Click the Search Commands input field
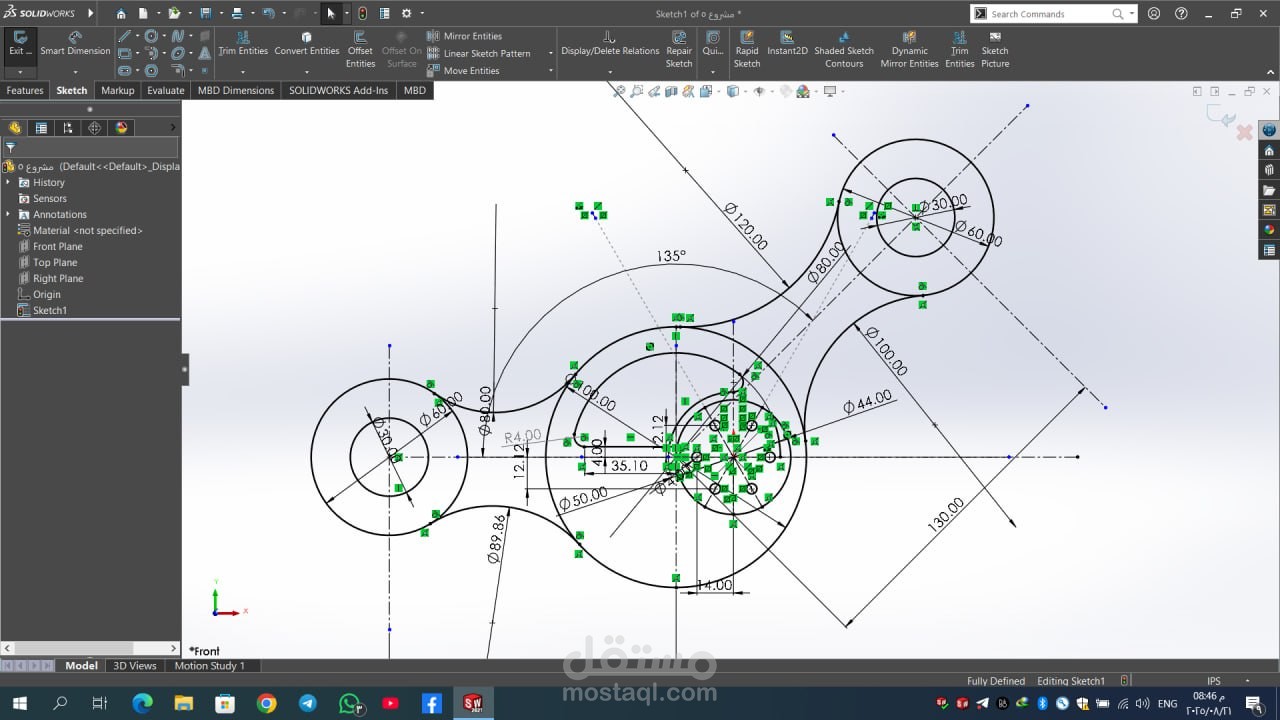 pos(1047,14)
